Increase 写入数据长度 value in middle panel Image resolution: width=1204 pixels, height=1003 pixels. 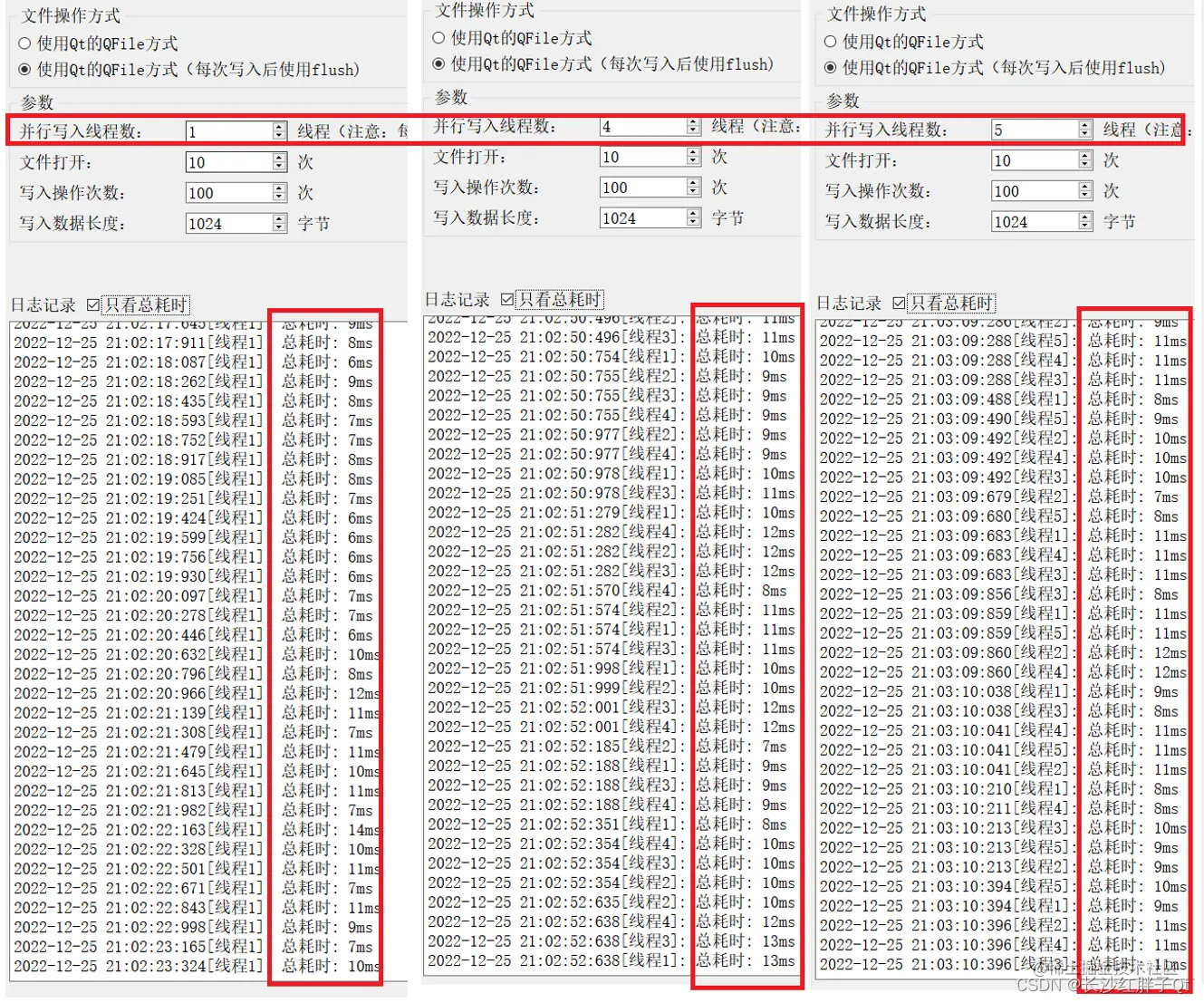tap(693, 214)
